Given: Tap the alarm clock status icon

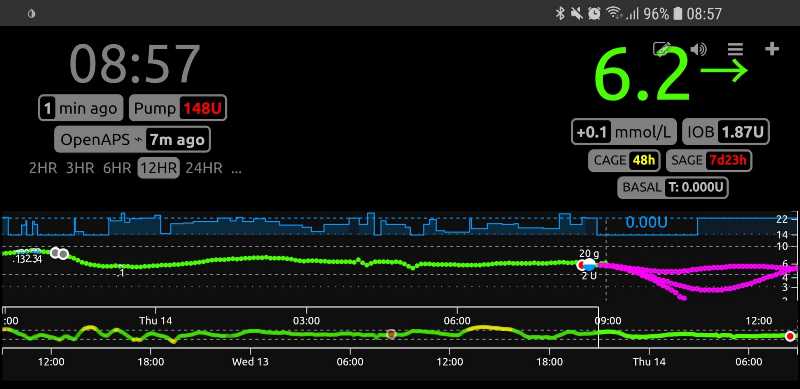Looking at the screenshot, I should (x=594, y=14).
